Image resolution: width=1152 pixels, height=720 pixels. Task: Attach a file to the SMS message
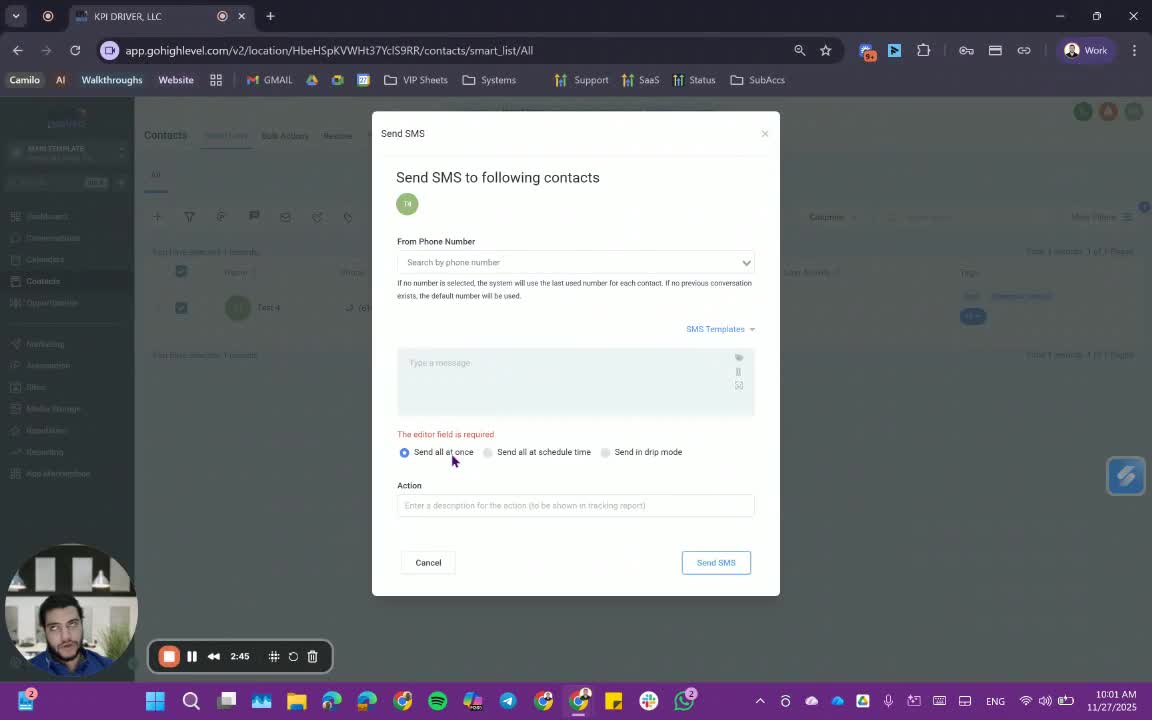click(738, 372)
